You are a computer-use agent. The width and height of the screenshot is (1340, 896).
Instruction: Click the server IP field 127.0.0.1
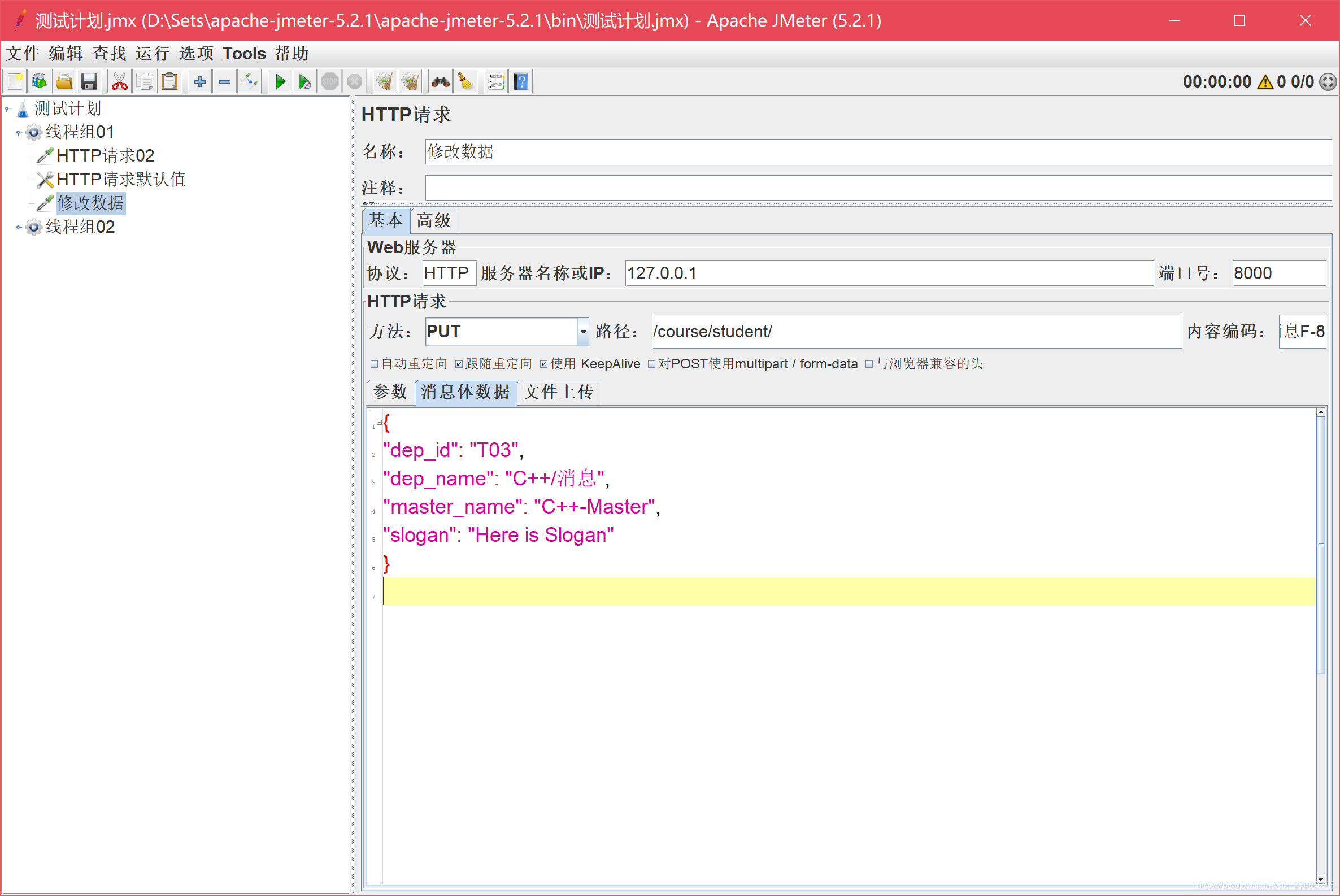point(889,273)
